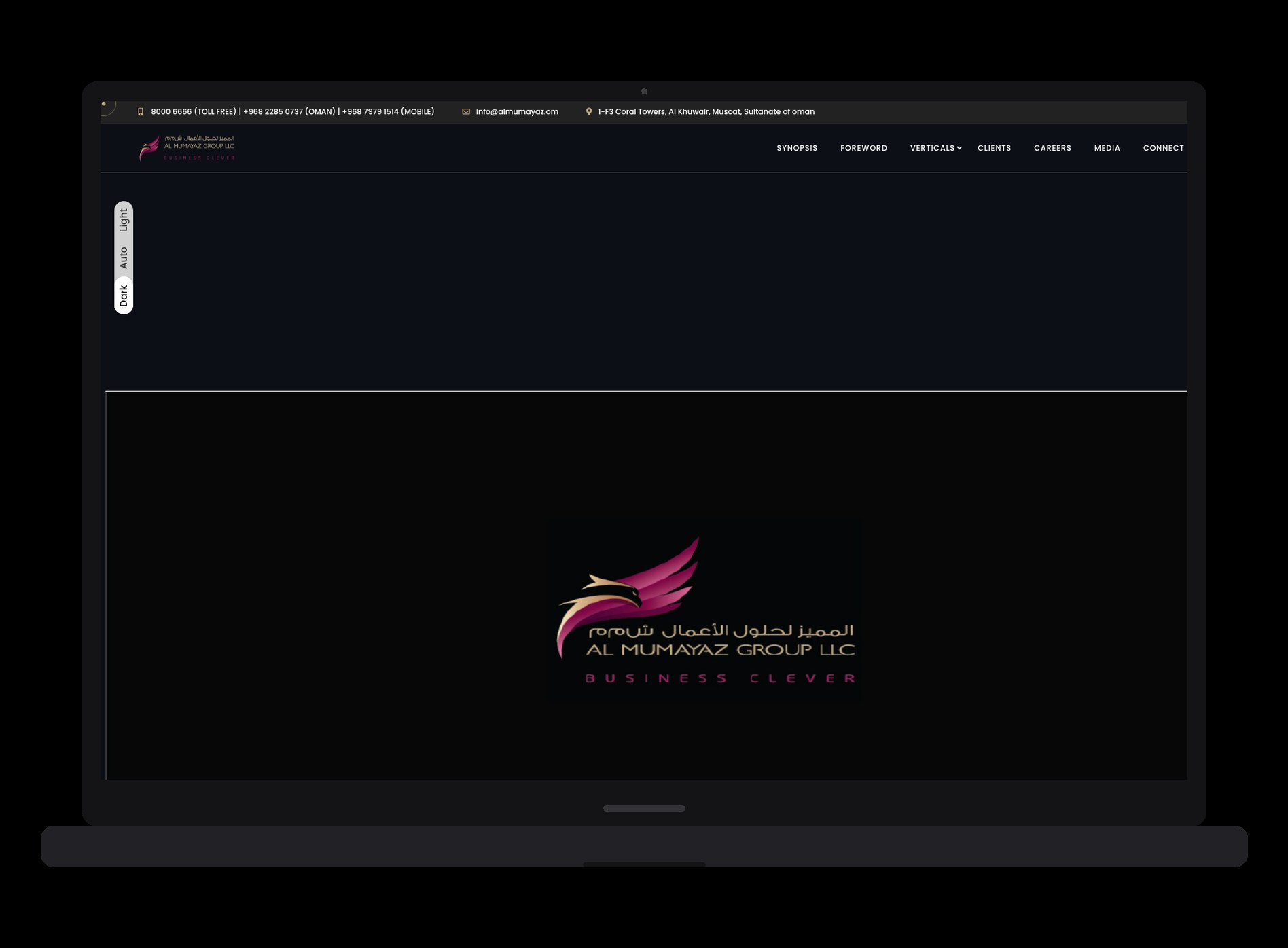Image resolution: width=1288 pixels, height=948 pixels.
Task: Open the Careers section
Action: click(1052, 148)
